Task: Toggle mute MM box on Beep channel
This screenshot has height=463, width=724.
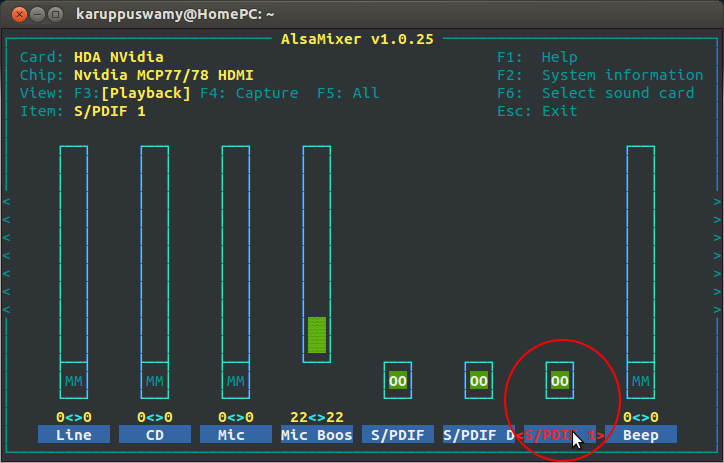Action: (640, 381)
